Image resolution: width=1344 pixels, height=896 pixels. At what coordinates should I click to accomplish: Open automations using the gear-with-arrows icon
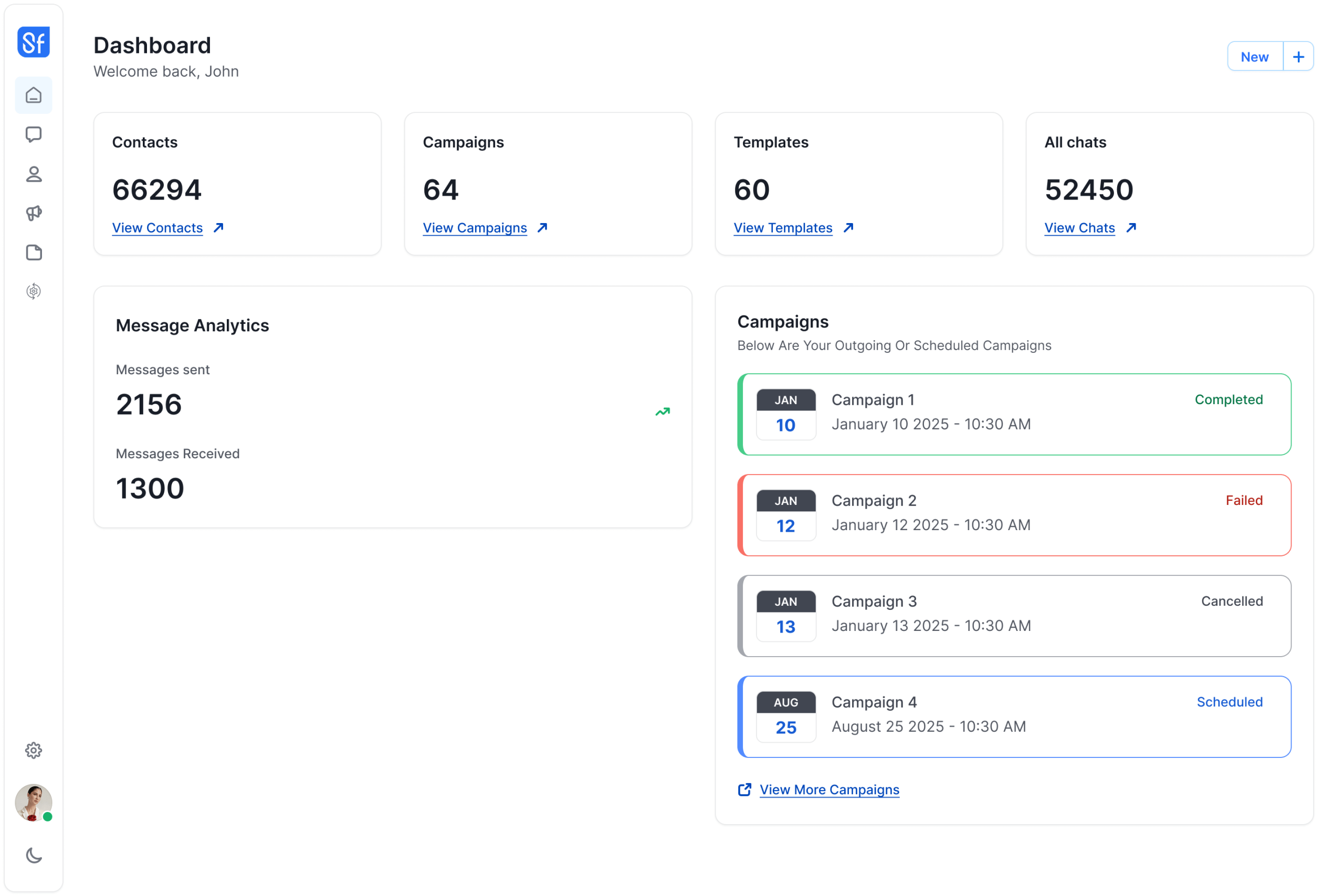click(33, 291)
